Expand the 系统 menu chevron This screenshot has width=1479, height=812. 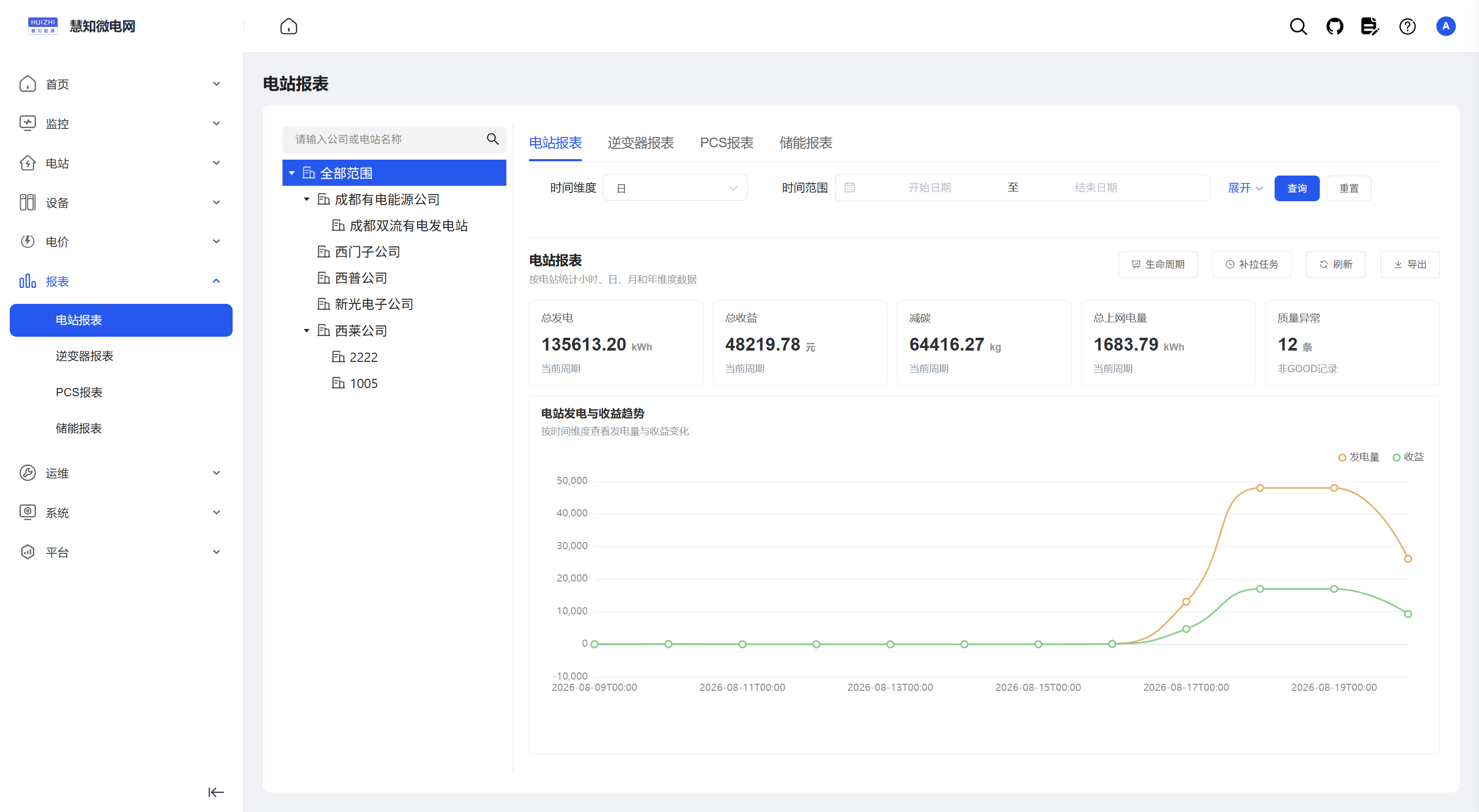(216, 512)
